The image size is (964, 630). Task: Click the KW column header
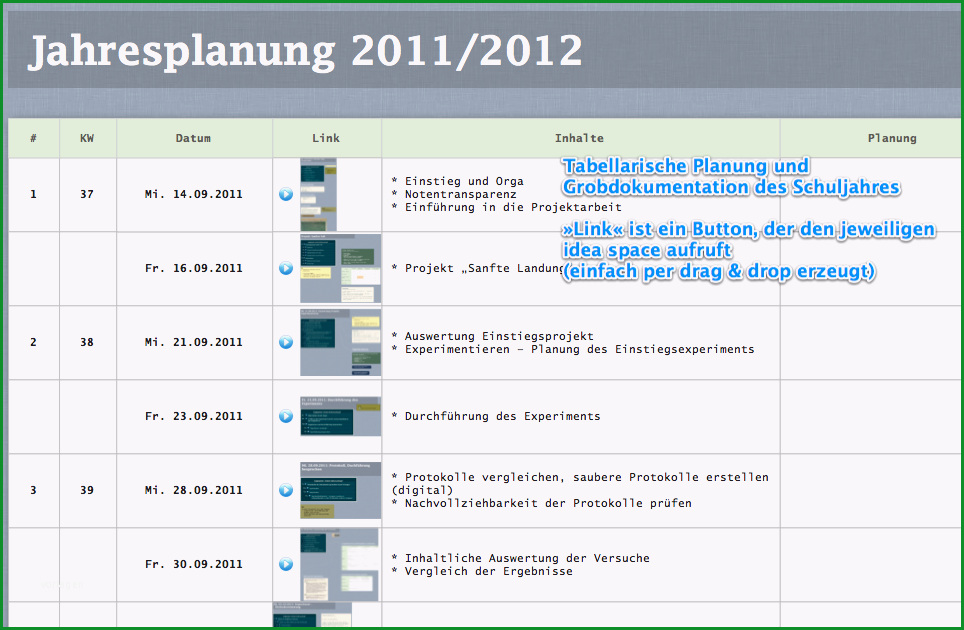click(x=87, y=138)
